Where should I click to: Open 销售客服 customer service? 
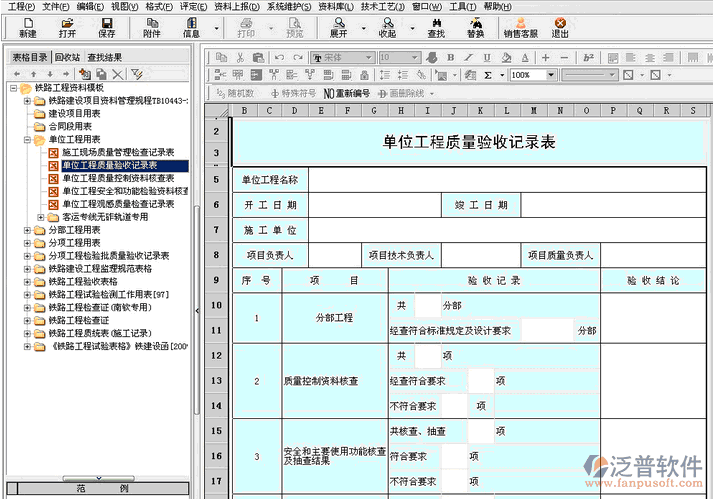(520, 27)
